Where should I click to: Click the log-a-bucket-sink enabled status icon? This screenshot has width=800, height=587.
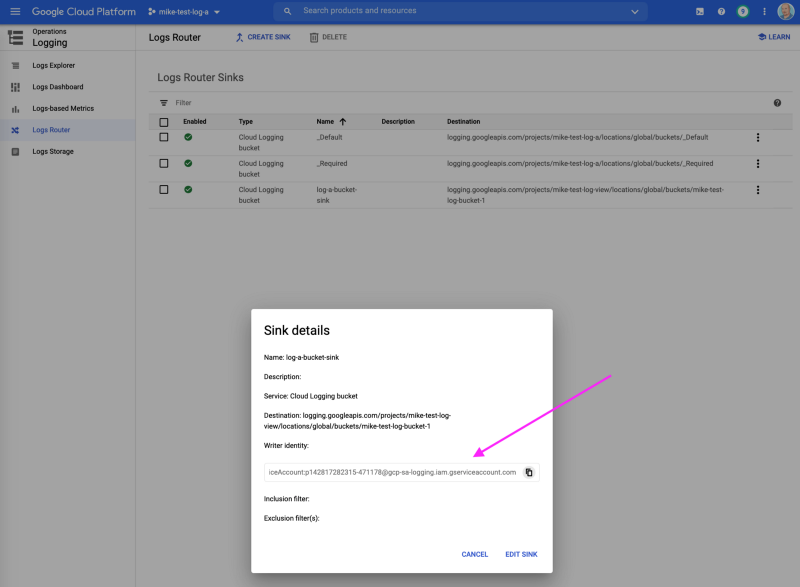click(x=188, y=190)
